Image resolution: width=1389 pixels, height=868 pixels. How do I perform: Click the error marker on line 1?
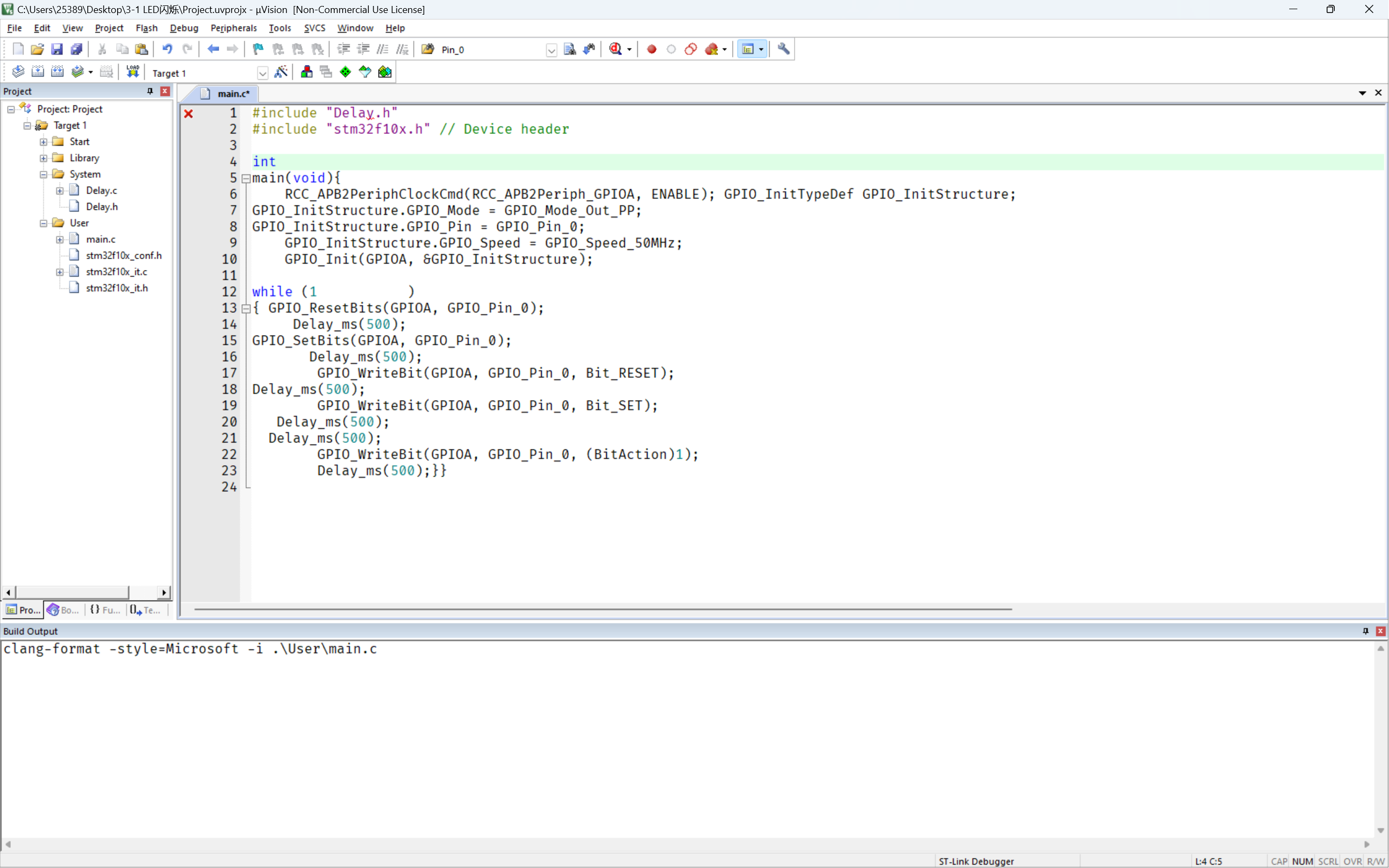click(x=188, y=114)
